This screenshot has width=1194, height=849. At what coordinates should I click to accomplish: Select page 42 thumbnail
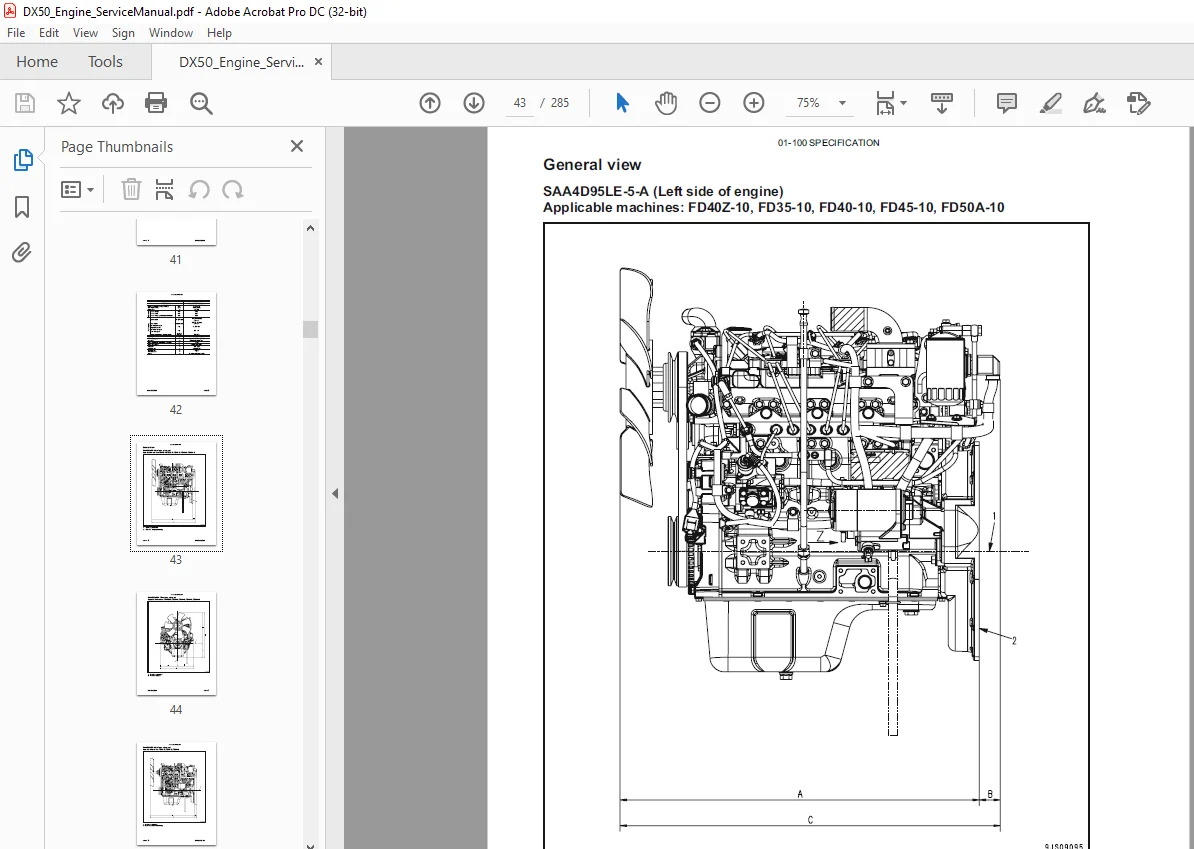pos(176,343)
